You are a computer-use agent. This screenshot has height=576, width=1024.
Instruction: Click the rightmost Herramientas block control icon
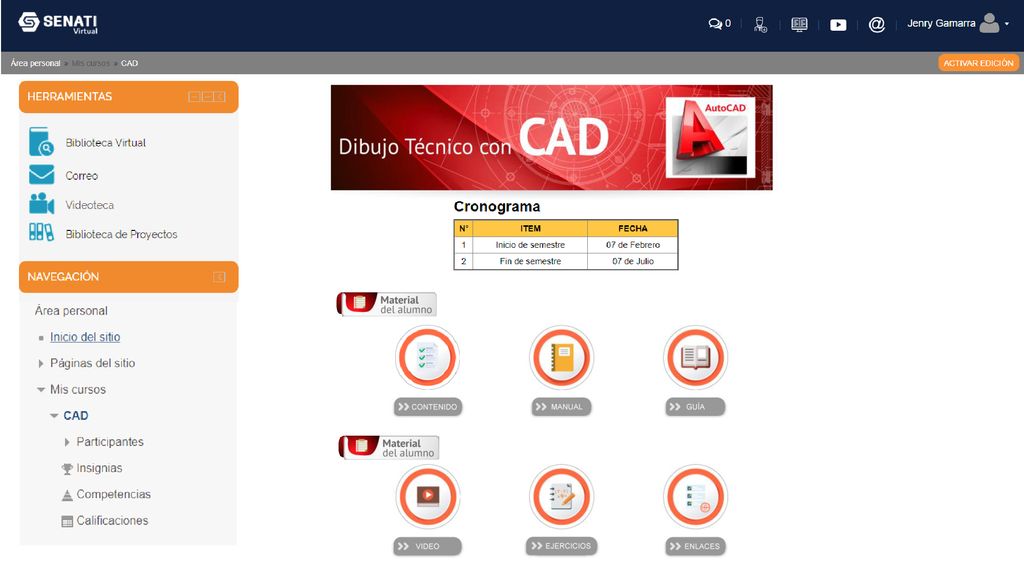coord(220,97)
